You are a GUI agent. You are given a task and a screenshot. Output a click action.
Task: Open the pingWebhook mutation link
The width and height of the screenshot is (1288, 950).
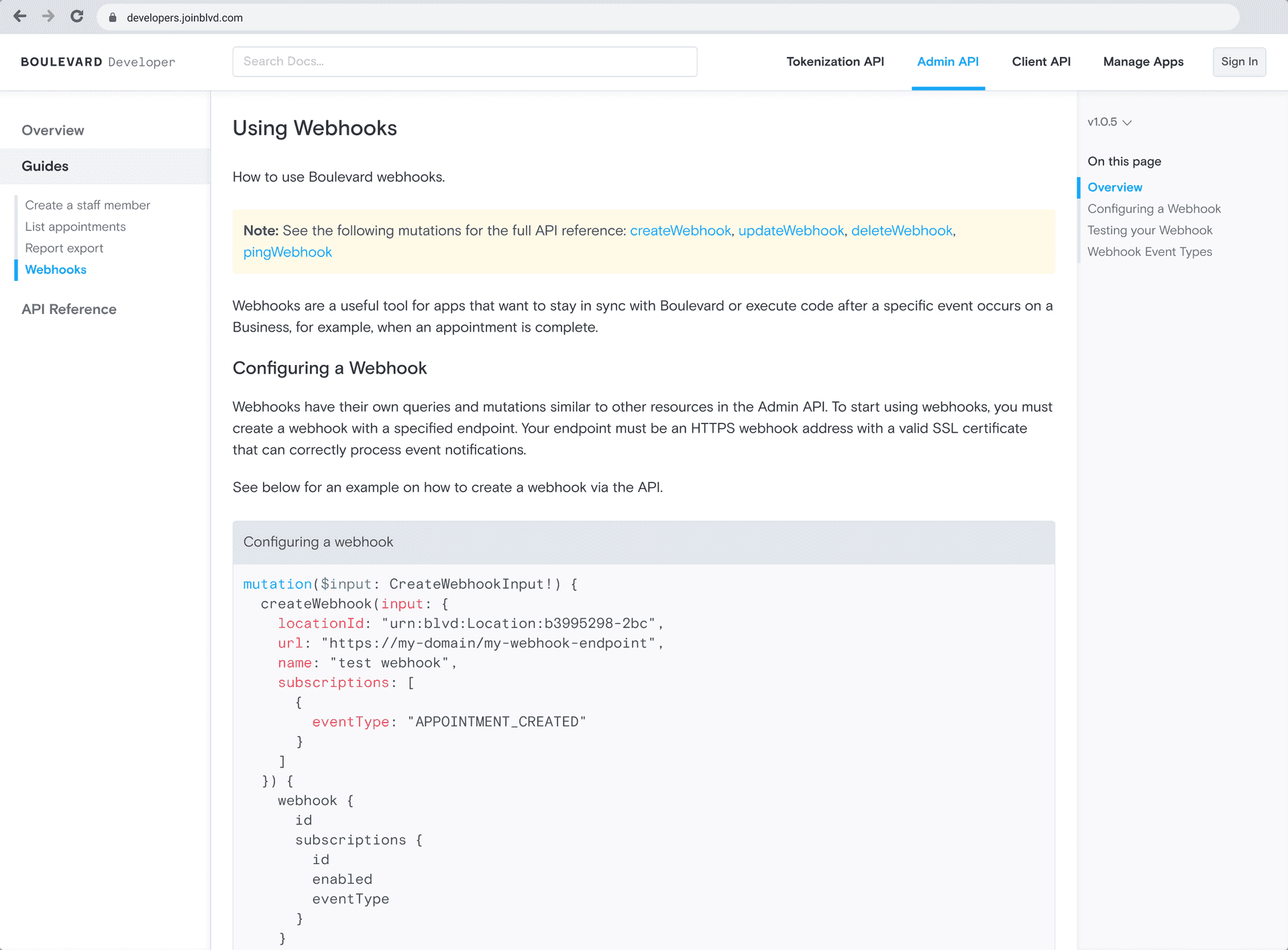[287, 252]
